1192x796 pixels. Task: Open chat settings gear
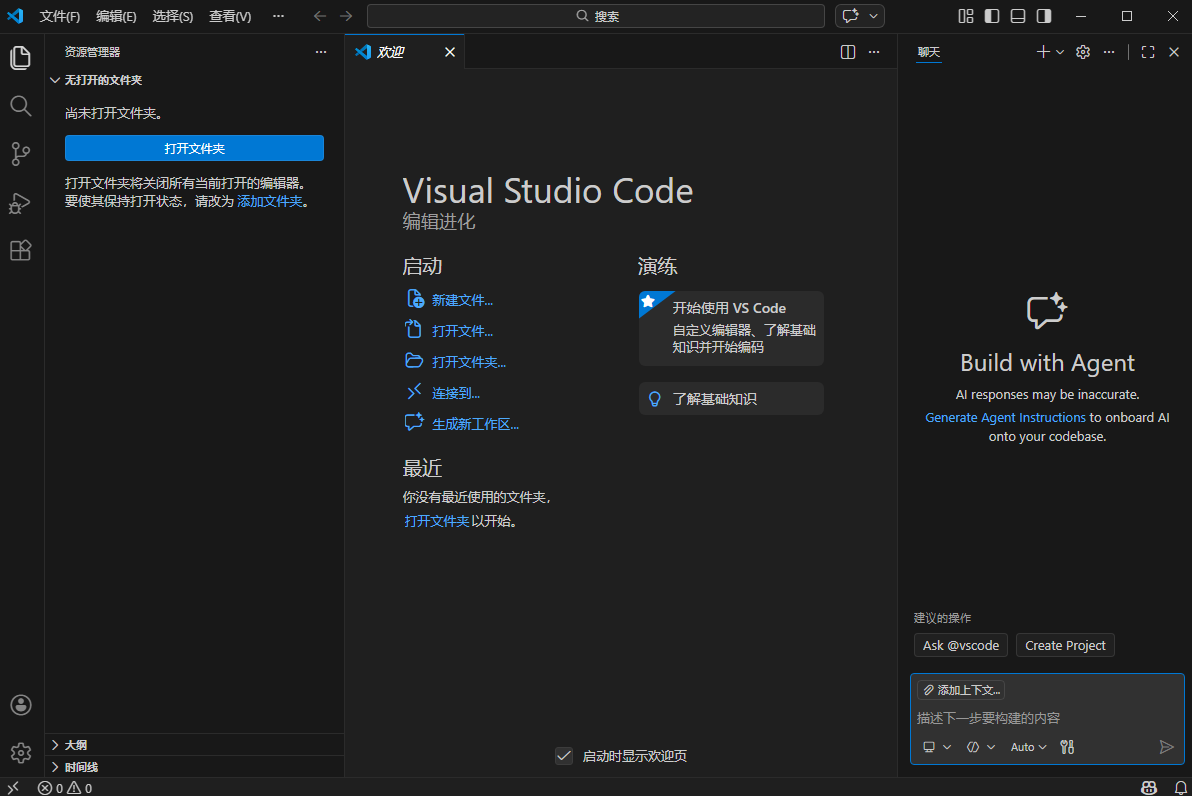(1083, 52)
